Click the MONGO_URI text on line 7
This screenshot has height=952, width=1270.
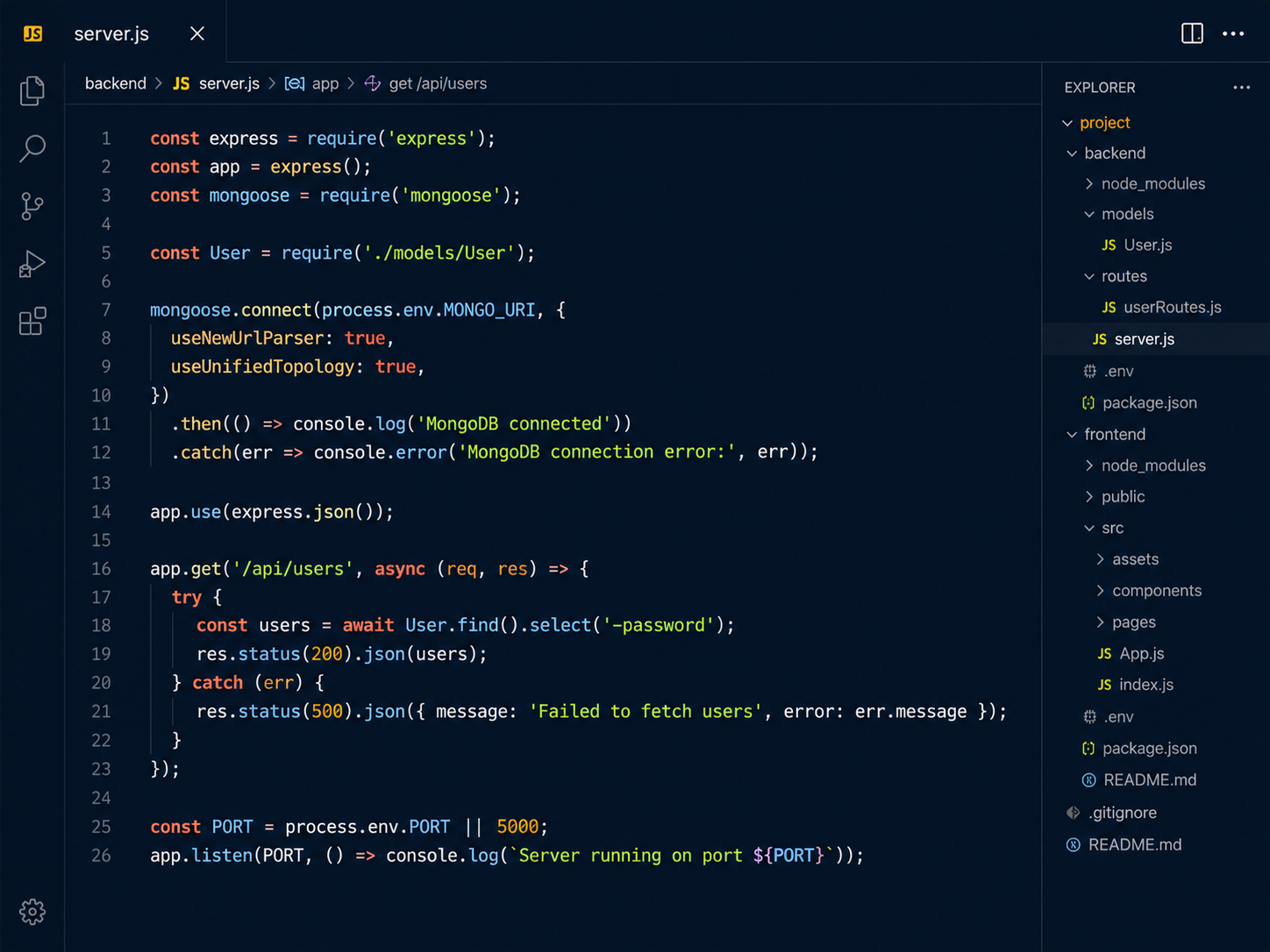coord(489,310)
